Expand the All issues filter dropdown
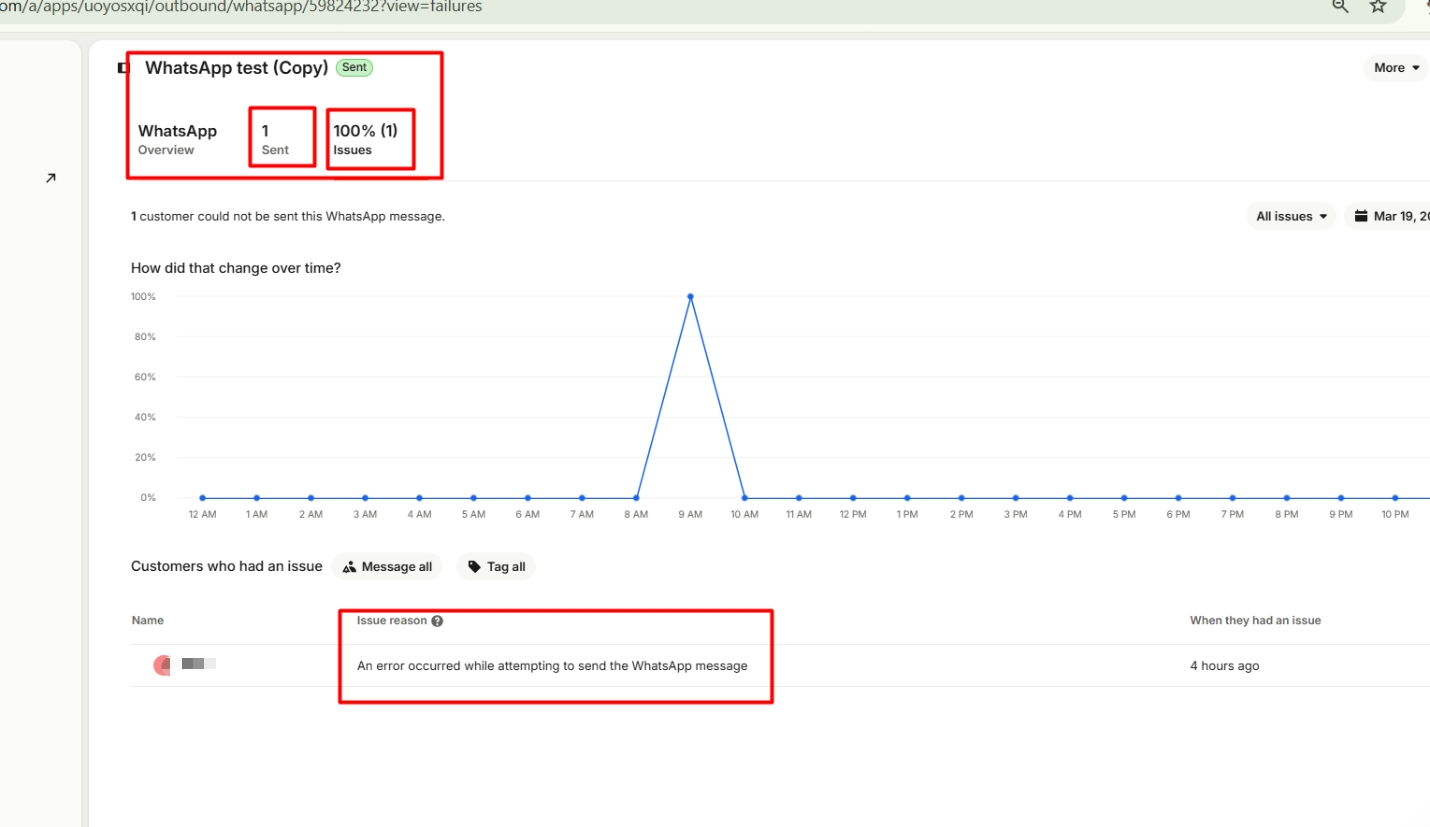 (1291, 216)
